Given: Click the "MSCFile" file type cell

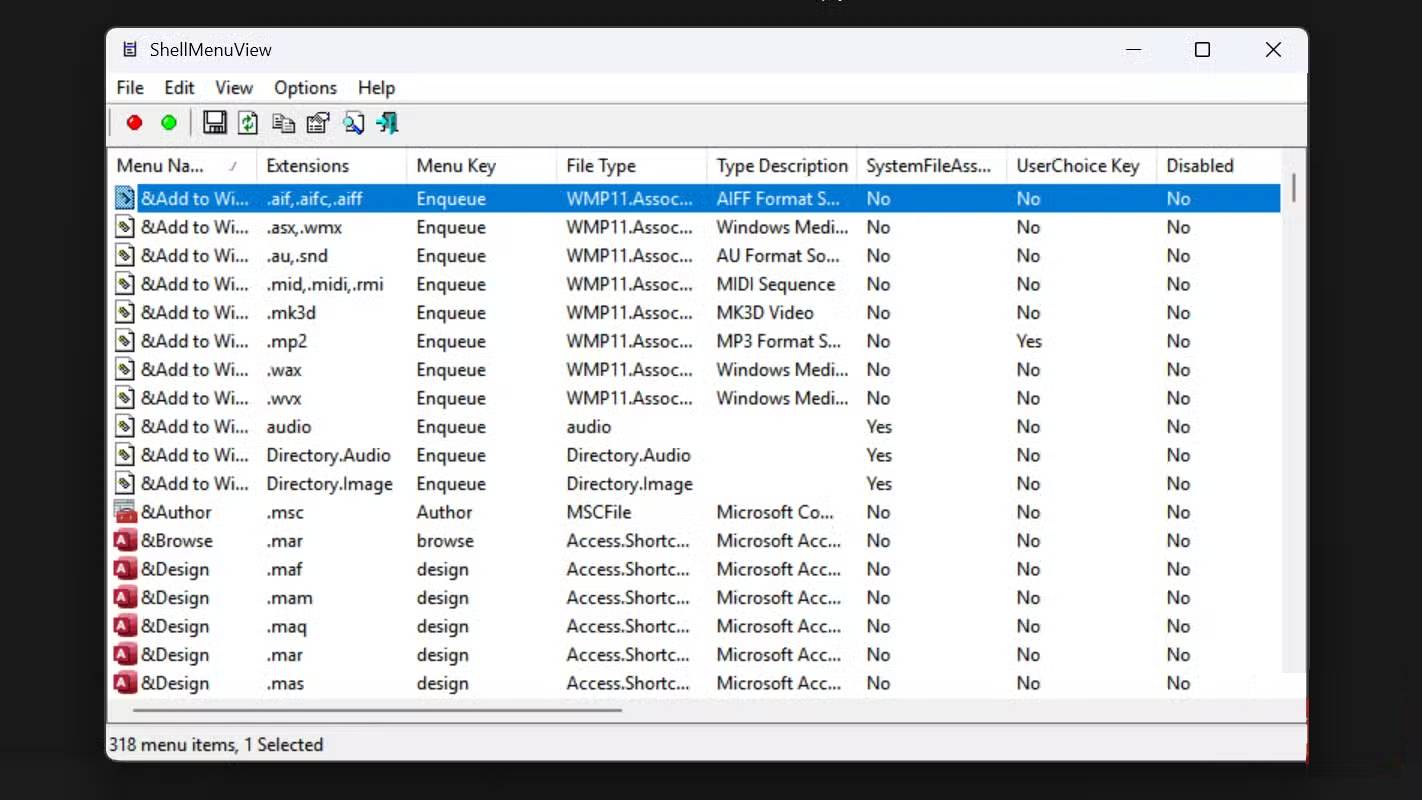Looking at the screenshot, I should (x=599, y=512).
